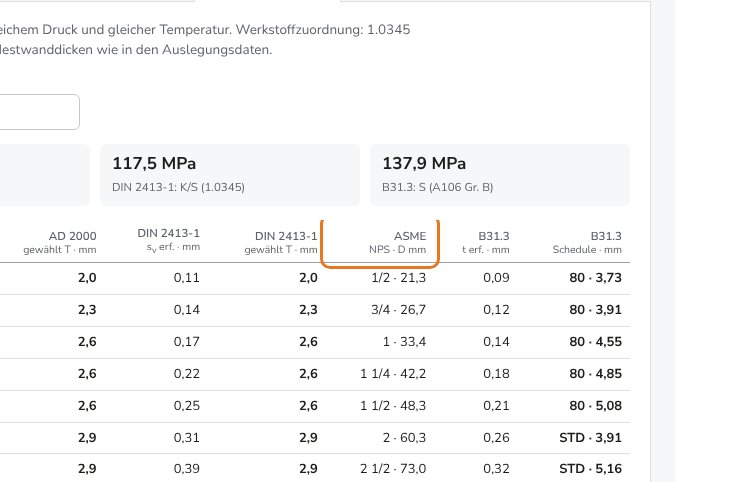Click the DIN 2413-1 gewählt T column header
Viewport: 734px width, 482px height.
[x=281, y=242]
